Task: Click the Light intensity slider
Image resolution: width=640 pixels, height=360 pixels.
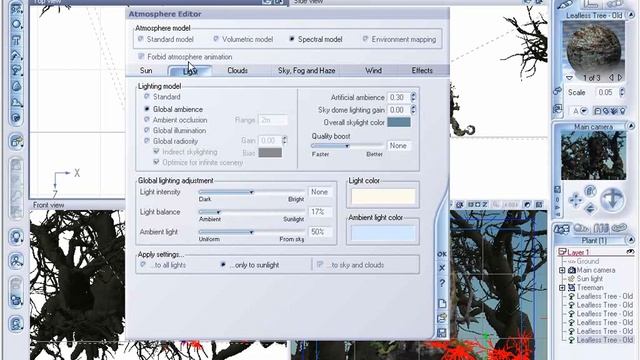Action: click(x=251, y=192)
